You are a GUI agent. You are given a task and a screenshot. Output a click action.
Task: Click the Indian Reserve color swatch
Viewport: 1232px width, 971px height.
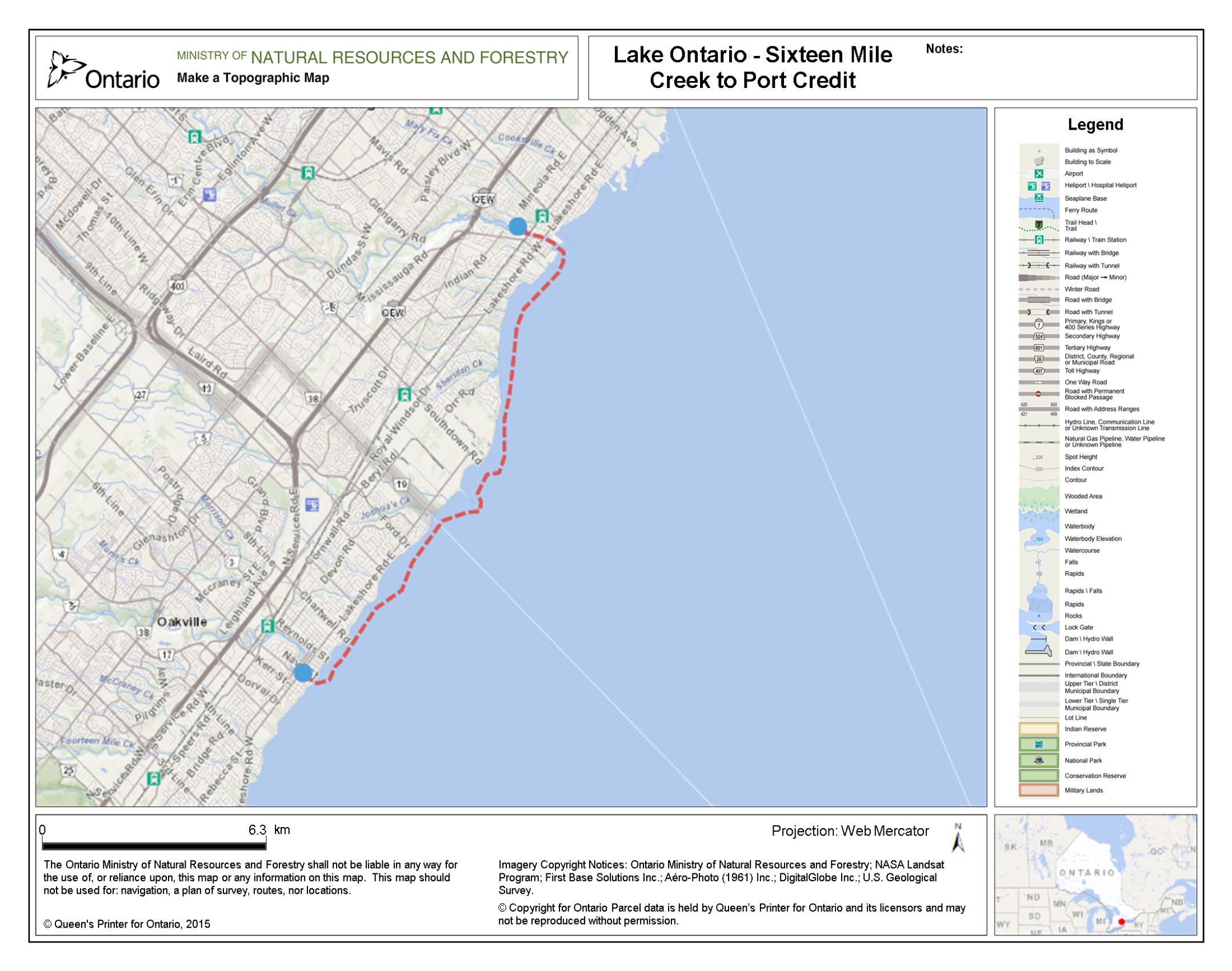click(1038, 729)
